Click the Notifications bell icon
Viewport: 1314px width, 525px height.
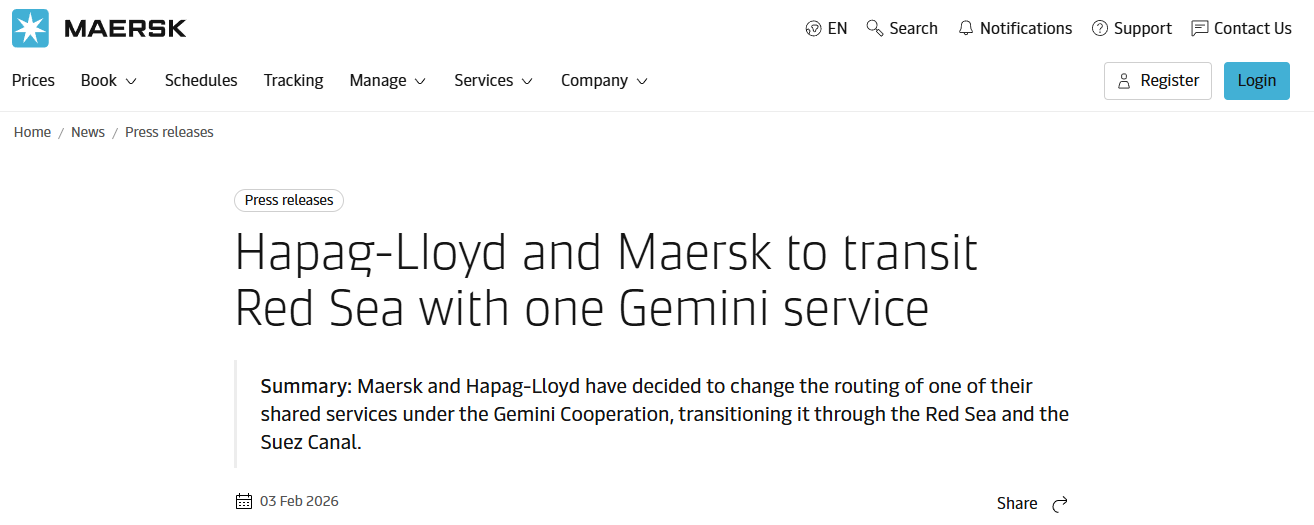(x=966, y=28)
